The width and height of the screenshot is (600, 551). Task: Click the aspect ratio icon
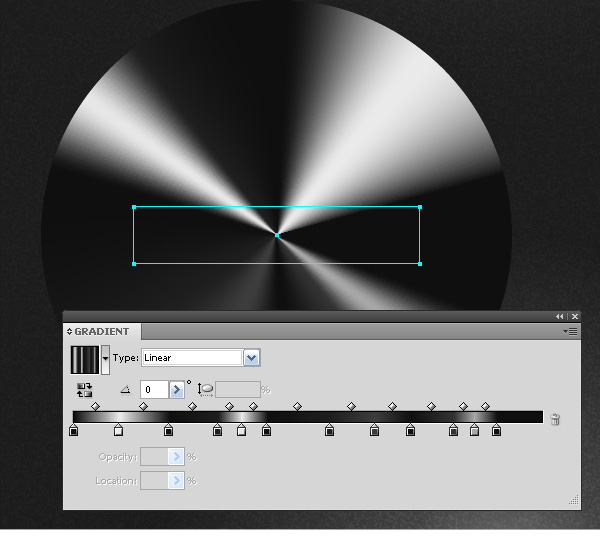[205, 390]
